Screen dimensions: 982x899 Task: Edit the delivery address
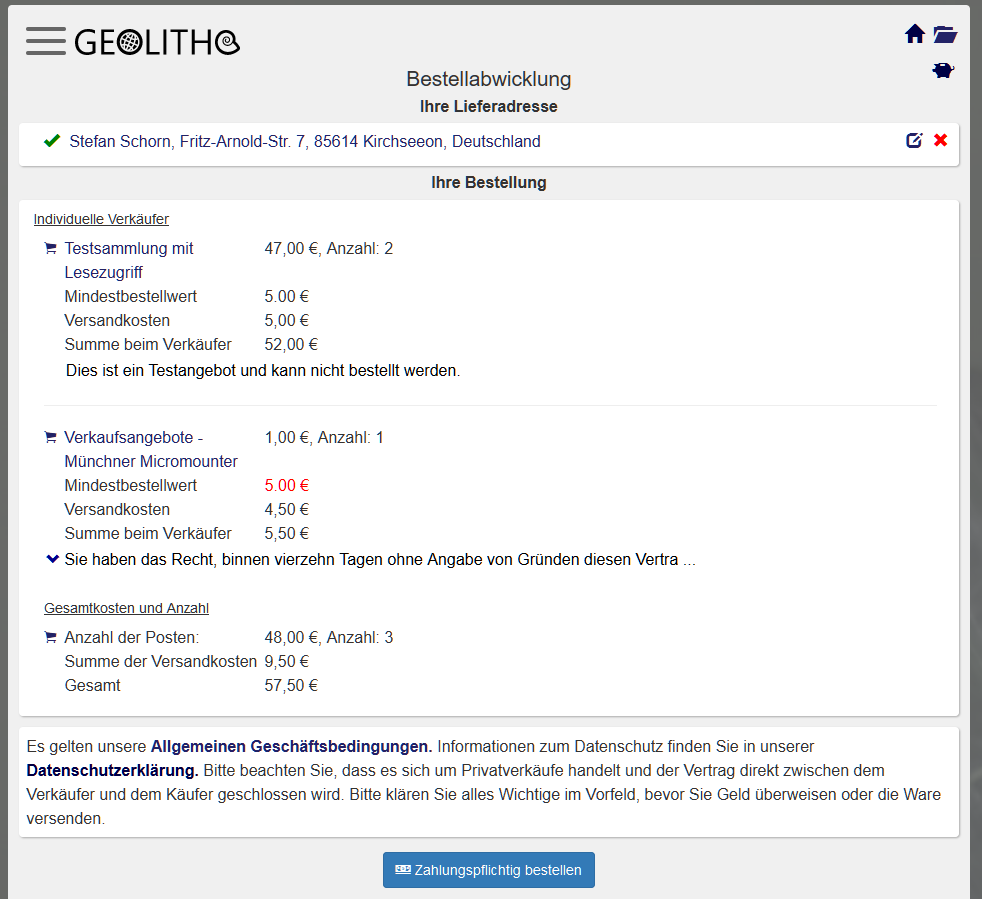pyautogui.click(x=914, y=141)
